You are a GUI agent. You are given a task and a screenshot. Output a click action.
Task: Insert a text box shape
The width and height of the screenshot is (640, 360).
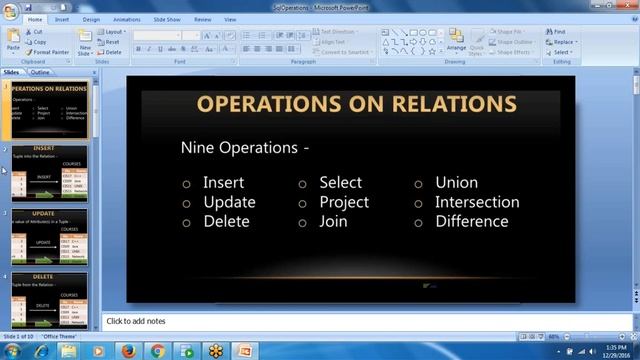385,32
